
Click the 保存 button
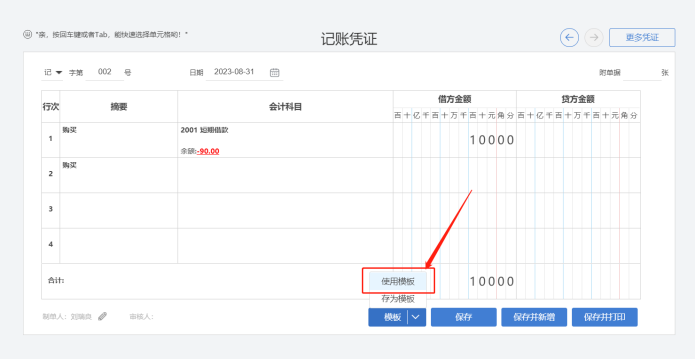(463, 317)
